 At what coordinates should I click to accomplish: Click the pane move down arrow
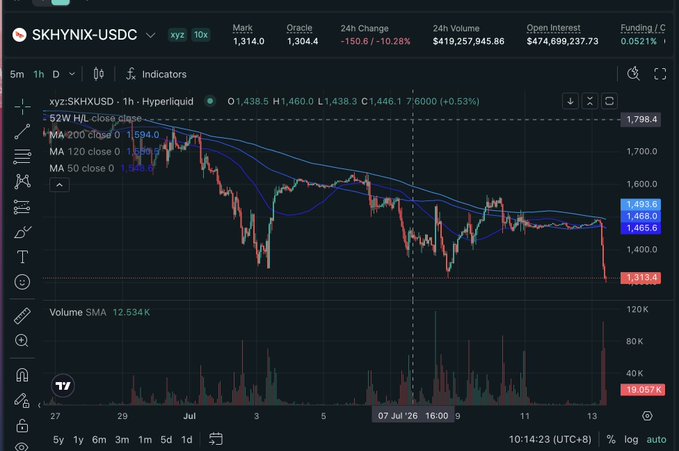(x=570, y=101)
